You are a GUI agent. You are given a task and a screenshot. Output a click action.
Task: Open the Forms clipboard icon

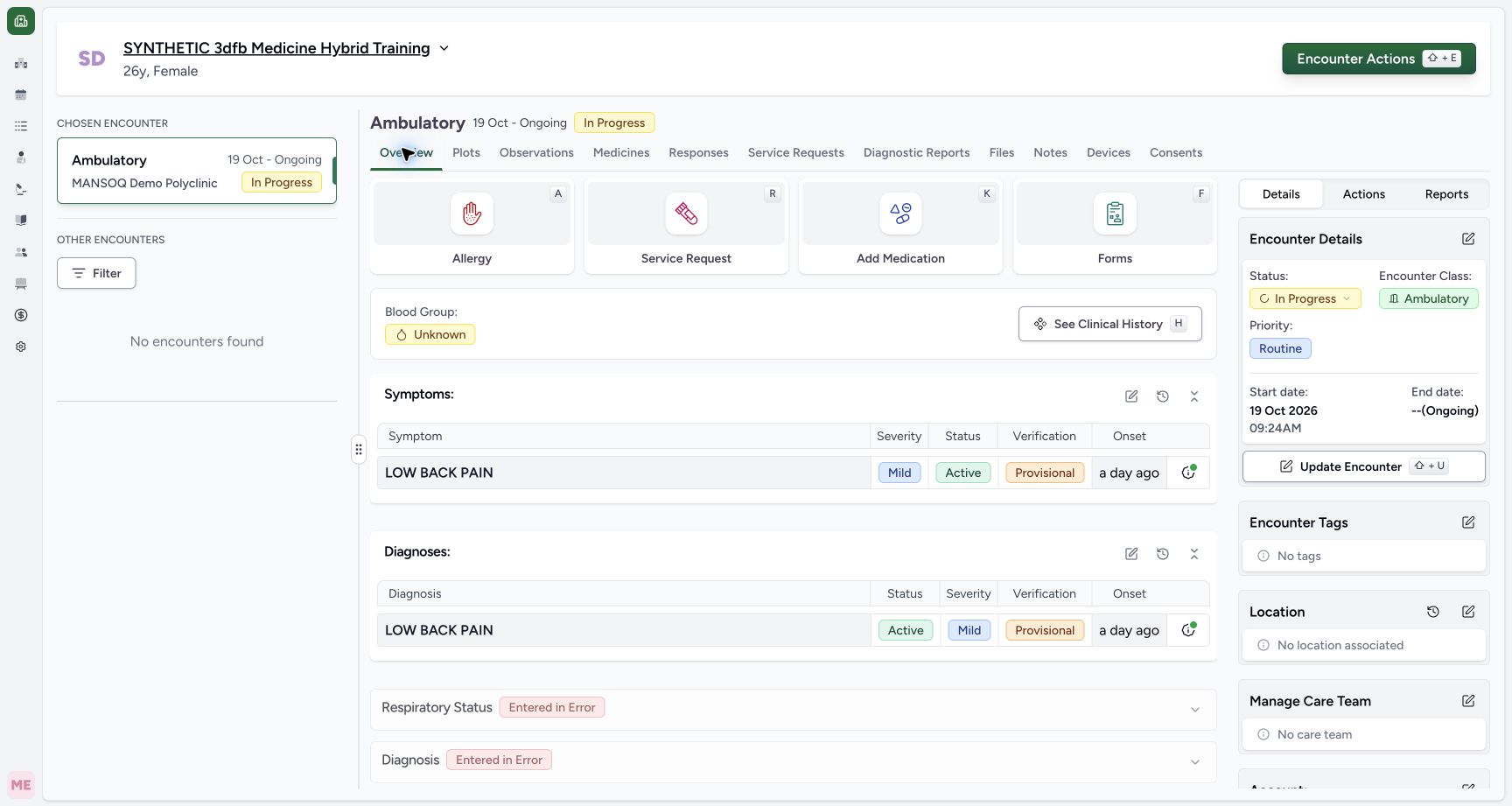pyautogui.click(x=1115, y=214)
